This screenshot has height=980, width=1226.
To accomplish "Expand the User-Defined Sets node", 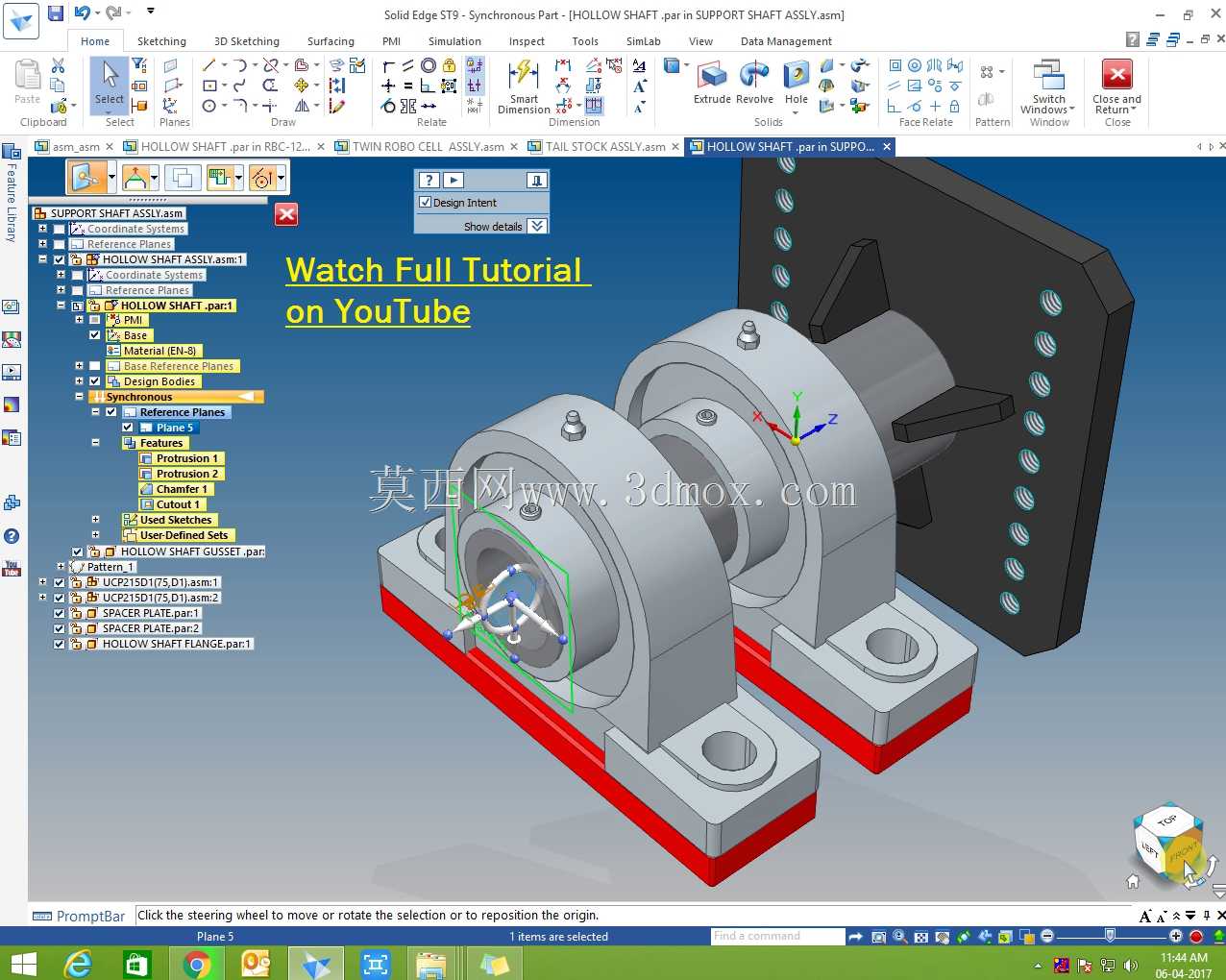I will tap(96, 535).
